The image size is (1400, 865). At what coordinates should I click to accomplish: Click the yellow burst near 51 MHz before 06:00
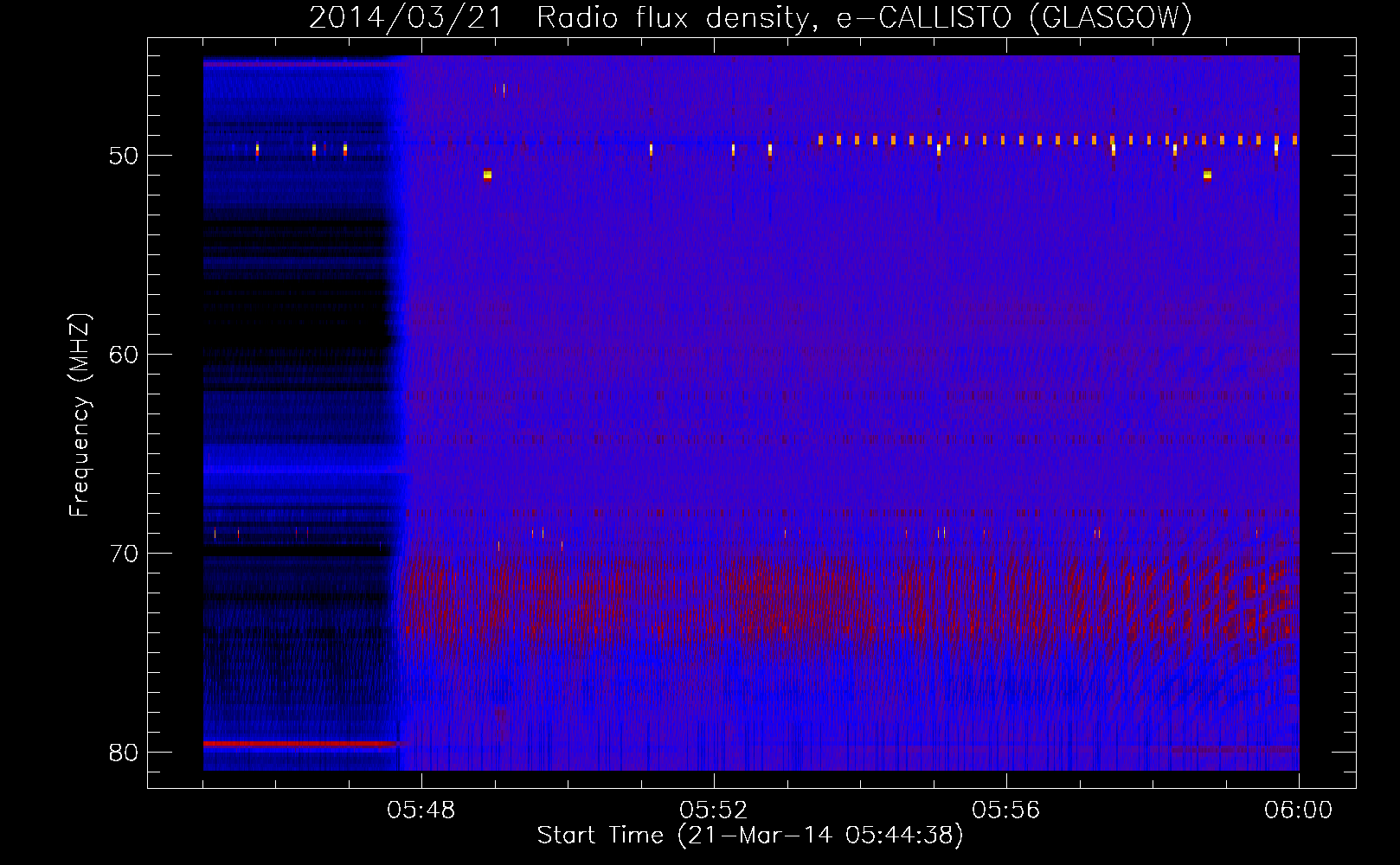coord(1207,175)
